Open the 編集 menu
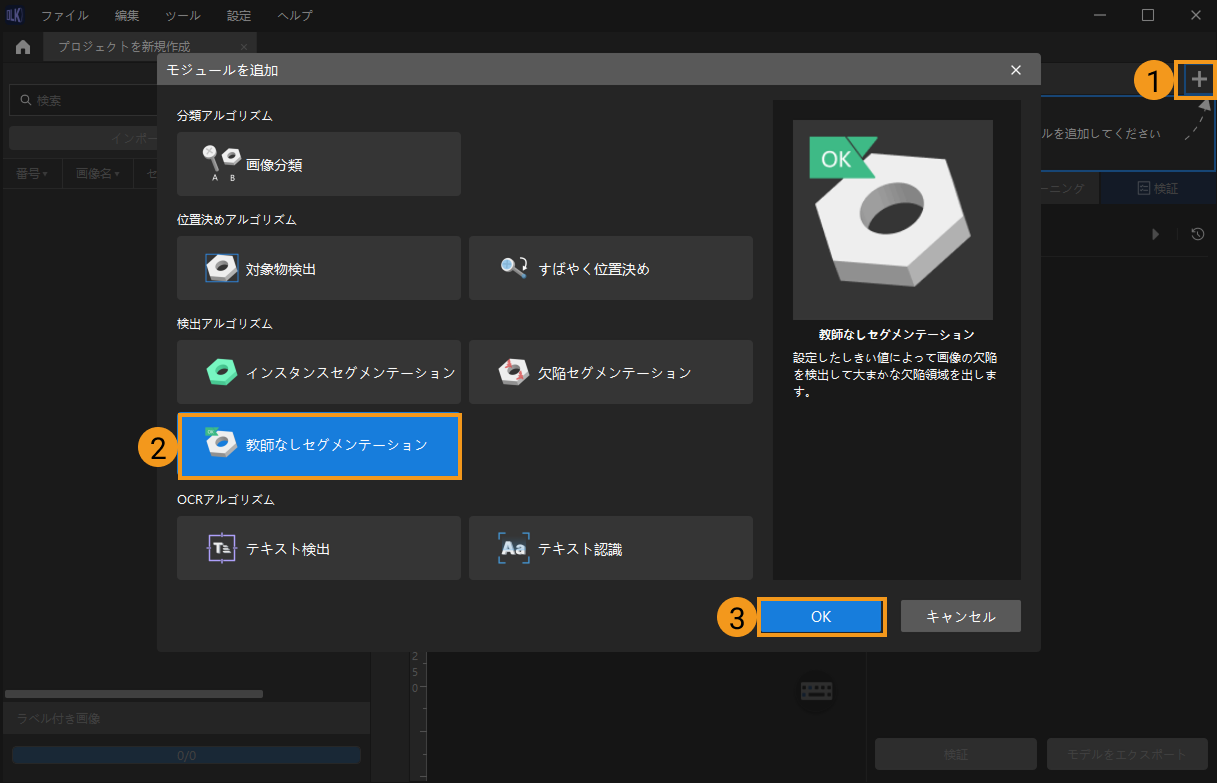 [x=127, y=16]
